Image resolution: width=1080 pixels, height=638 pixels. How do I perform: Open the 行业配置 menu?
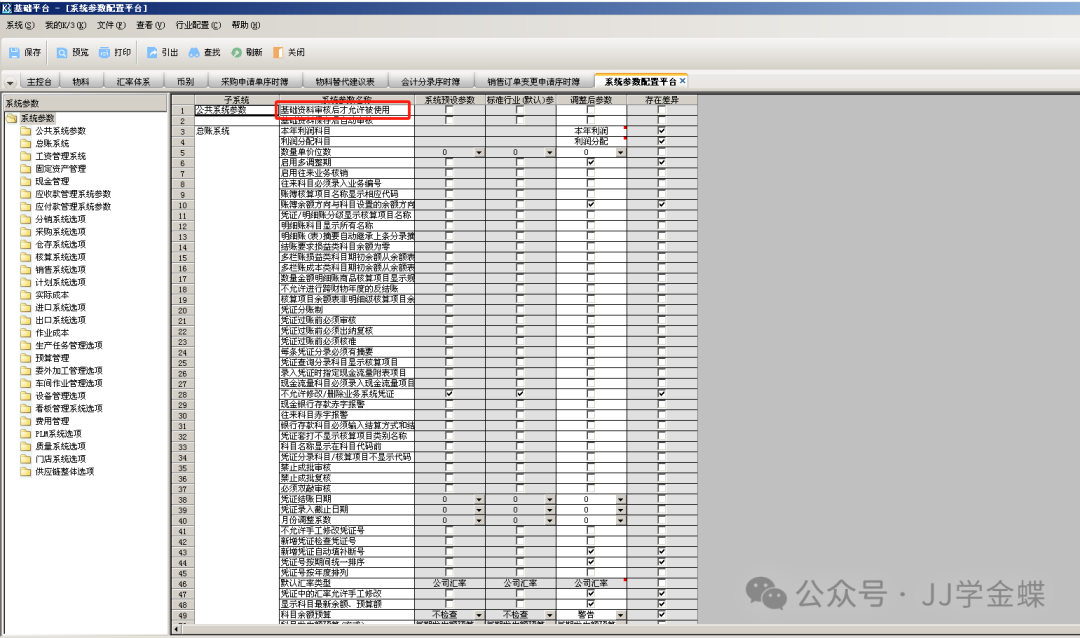[x=198, y=24]
